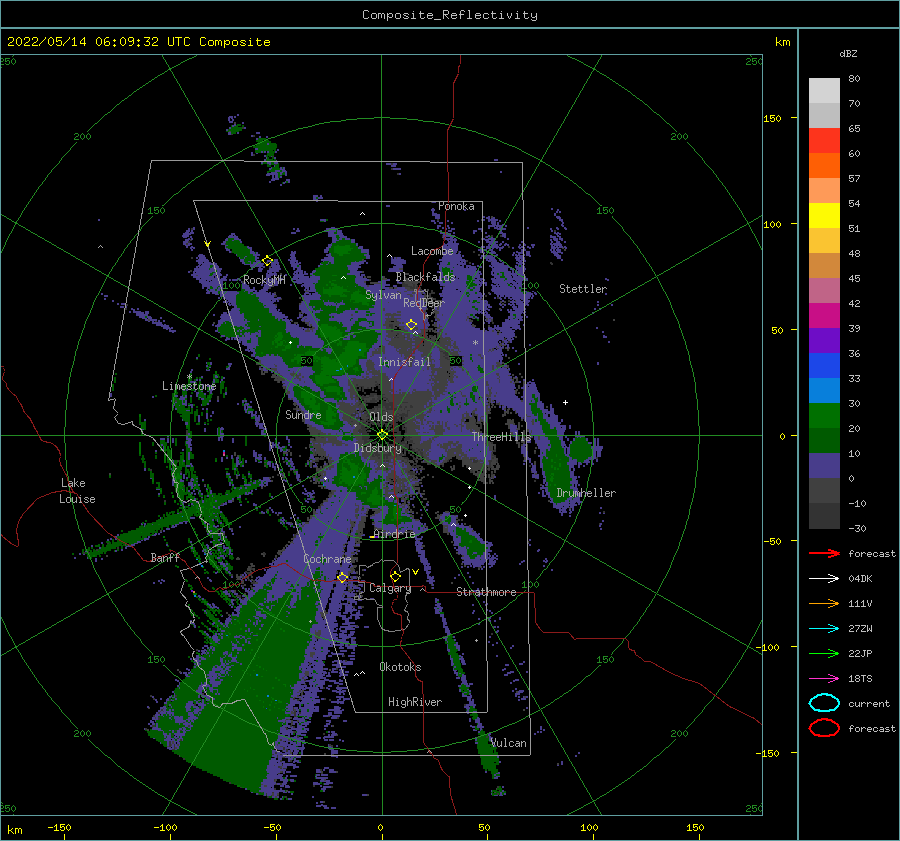Screen dimensions: 900x841
Task: Click the green 30 dBZ legend swatch
Action: 824,415
